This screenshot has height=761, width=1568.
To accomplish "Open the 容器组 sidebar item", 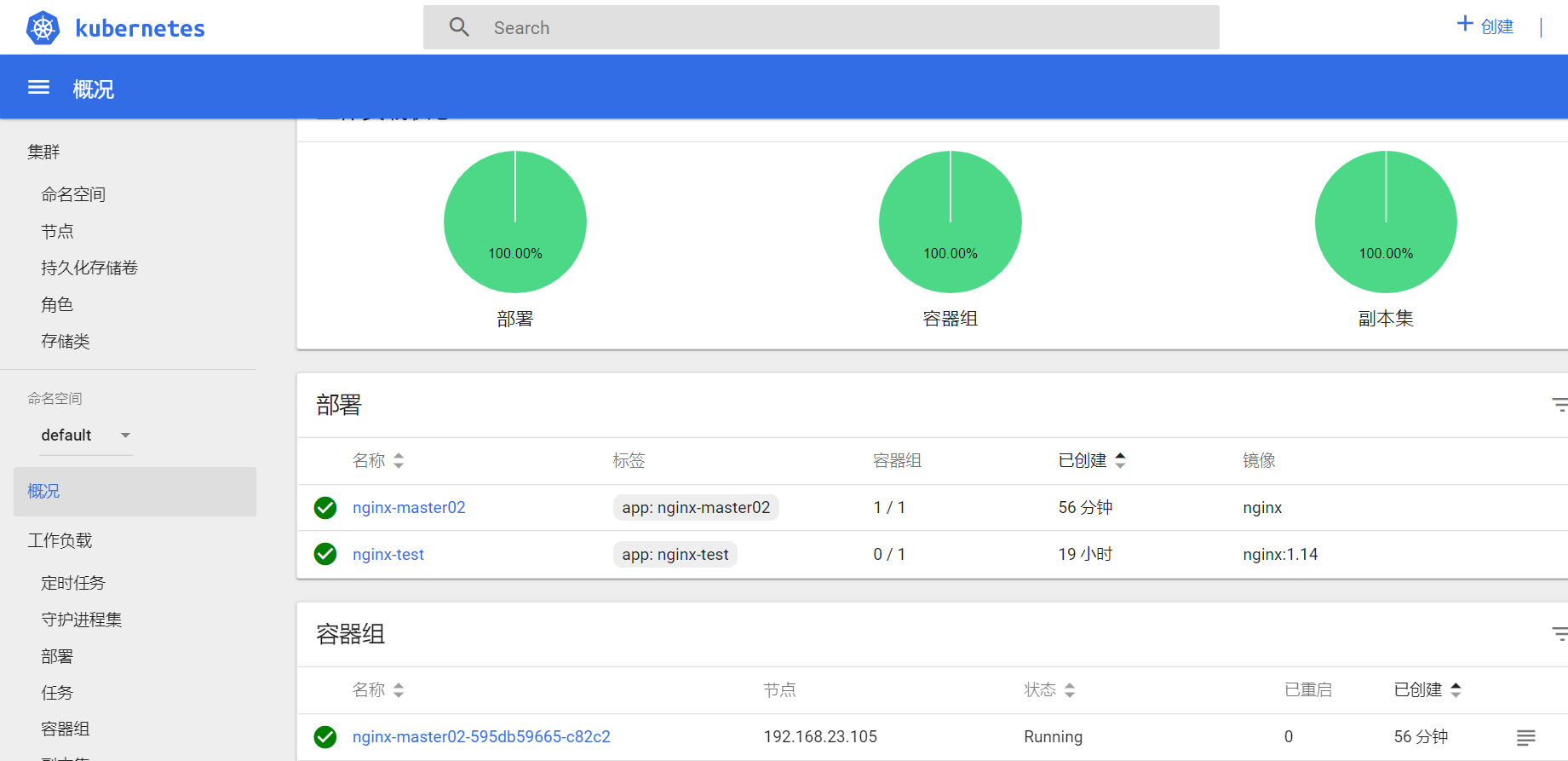I will tap(66, 729).
